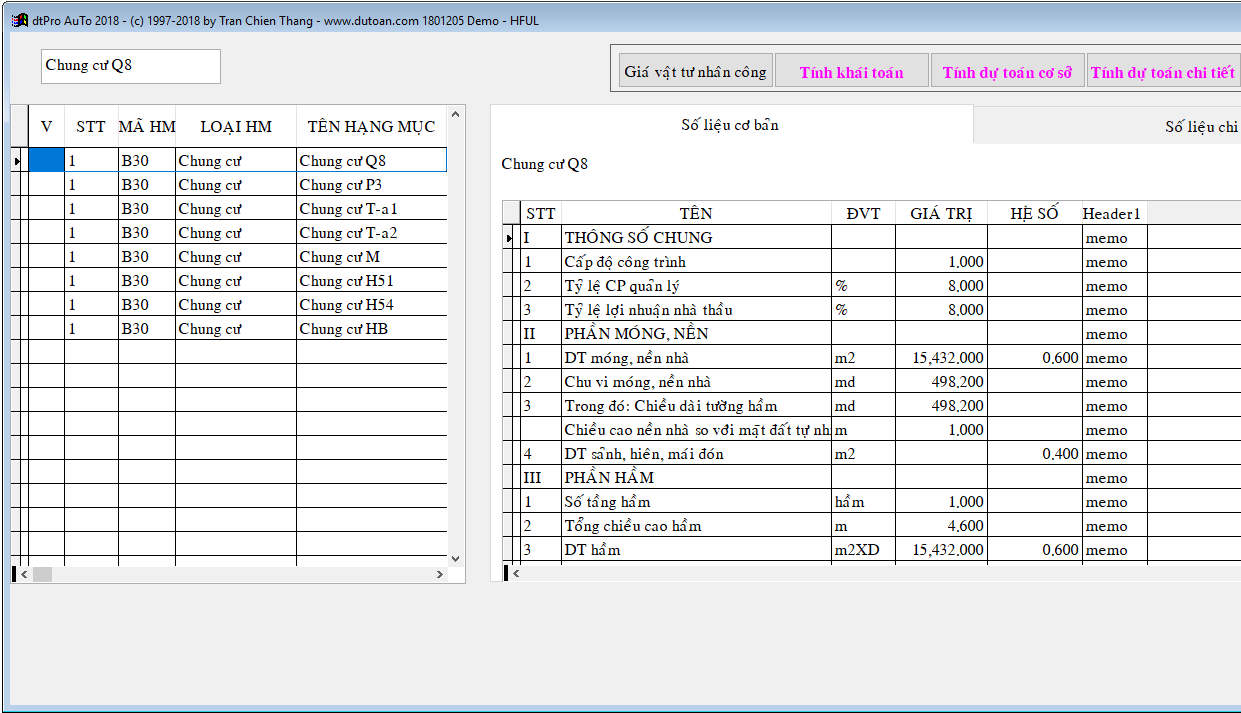Click the down arrow of the project list scrollbar
Viewport: 1241px width, 713px height.
pyautogui.click(x=455, y=558)
